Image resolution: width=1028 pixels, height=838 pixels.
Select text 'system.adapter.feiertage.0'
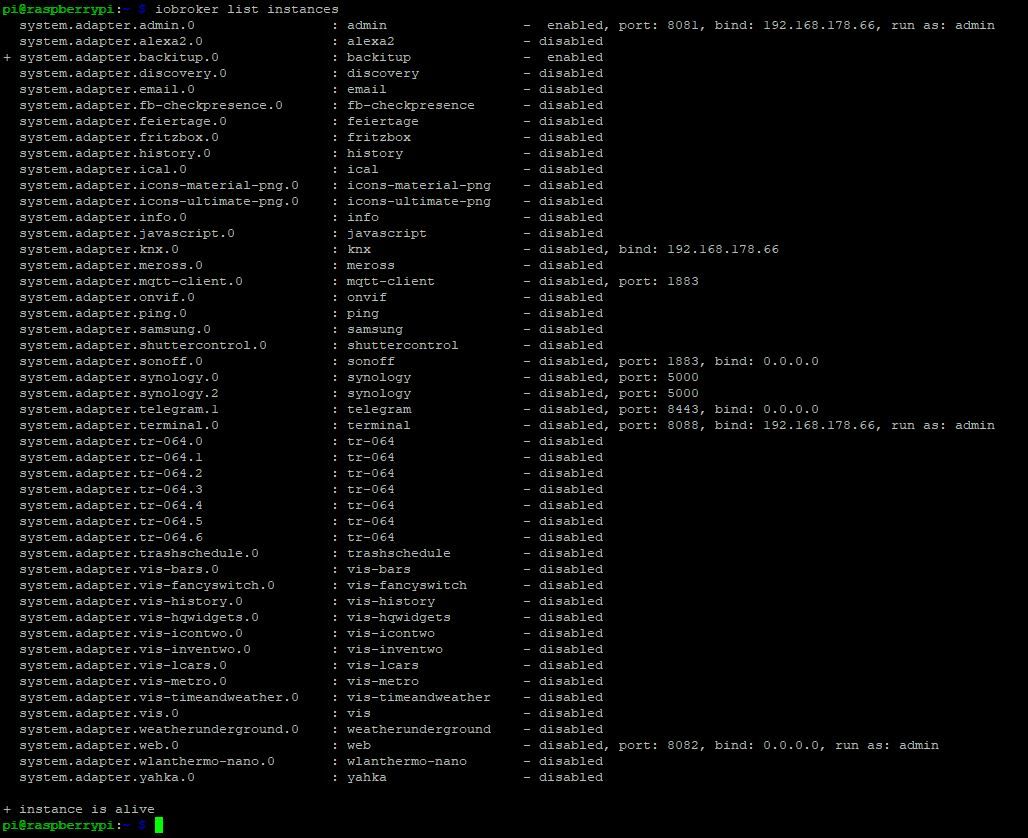[x=123, y=121]
